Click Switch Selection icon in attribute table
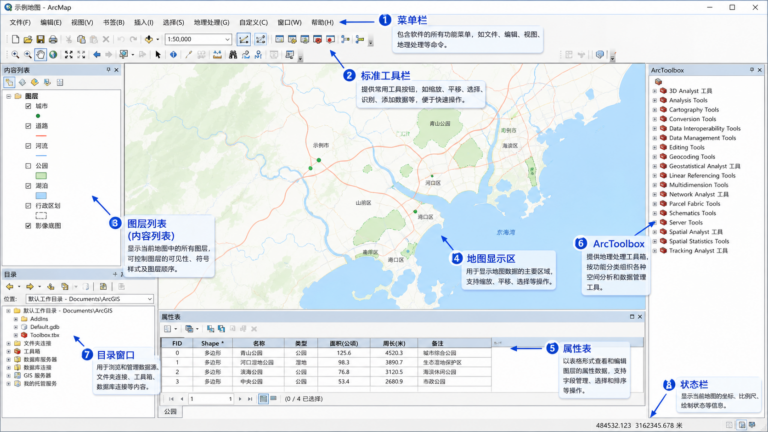768x432 pixels. click(x=221, y=329)
